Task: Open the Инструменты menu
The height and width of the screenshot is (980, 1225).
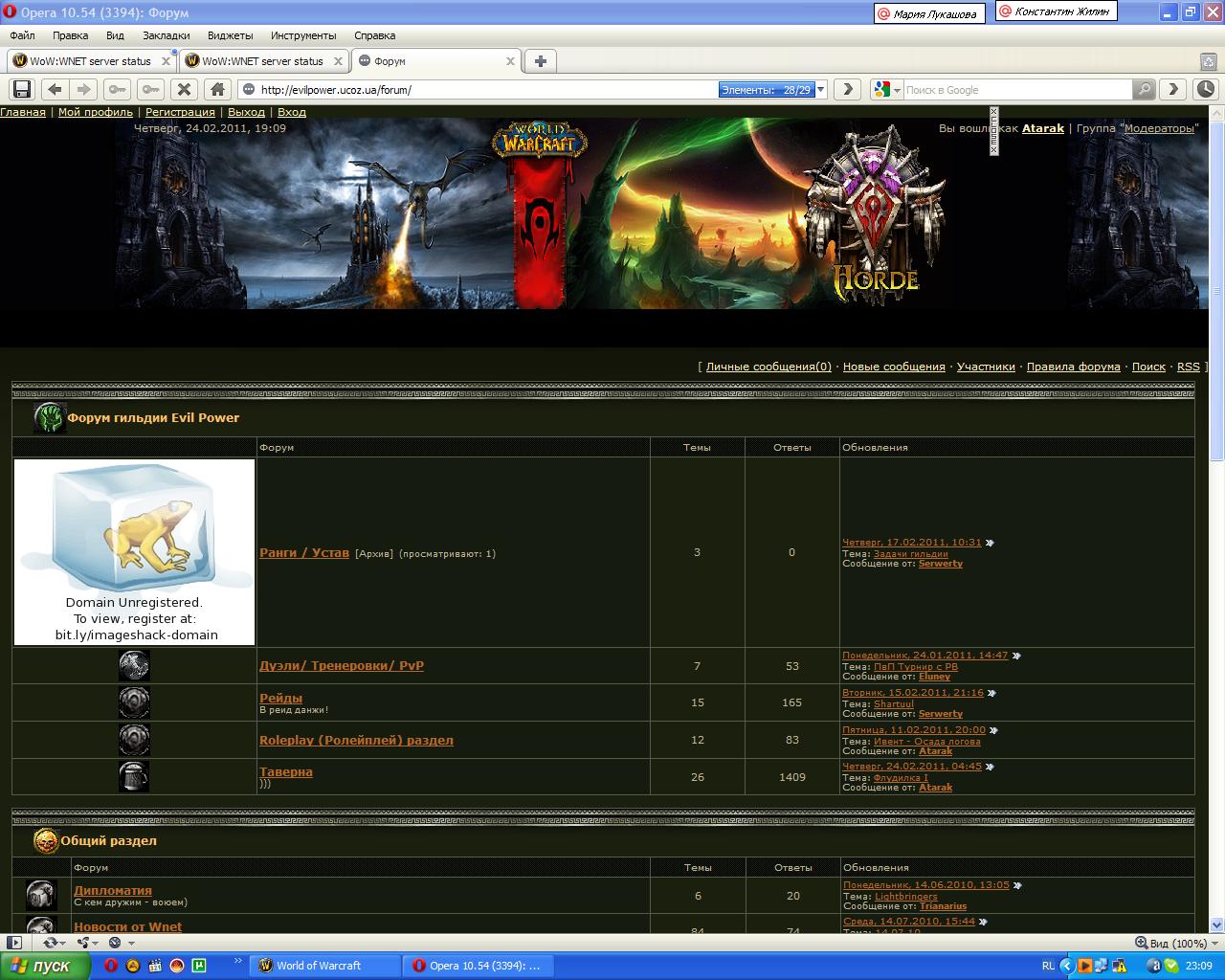Action: pos(303,35)
